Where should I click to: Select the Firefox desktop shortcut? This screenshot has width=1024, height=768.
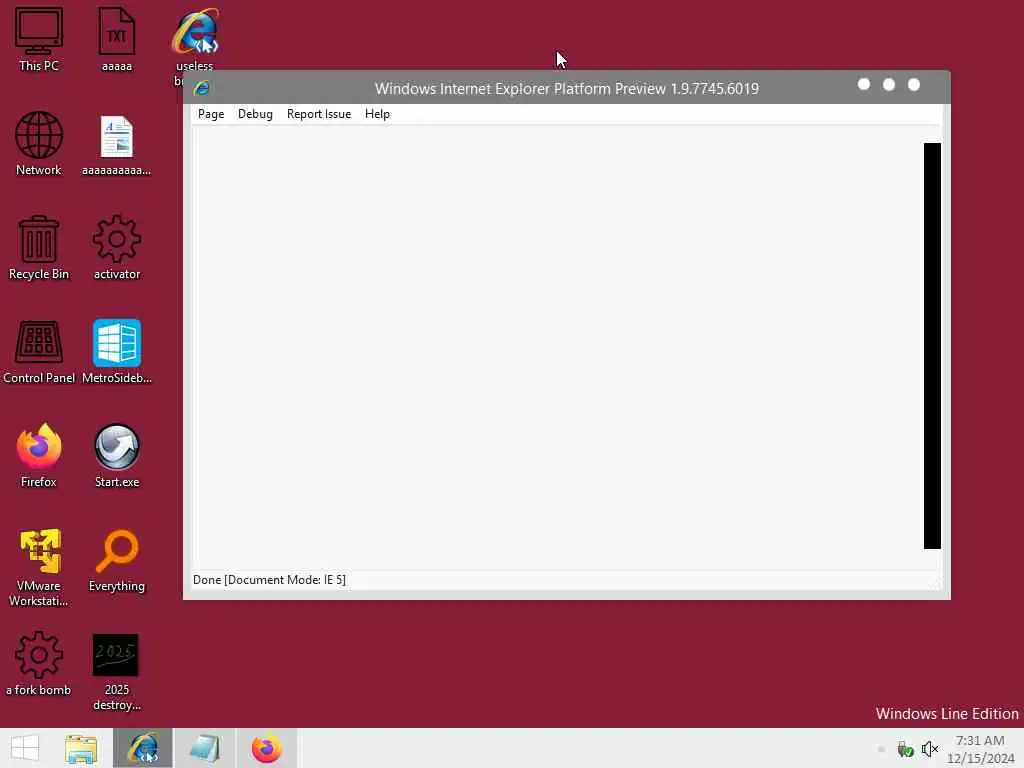coord(39,455)
